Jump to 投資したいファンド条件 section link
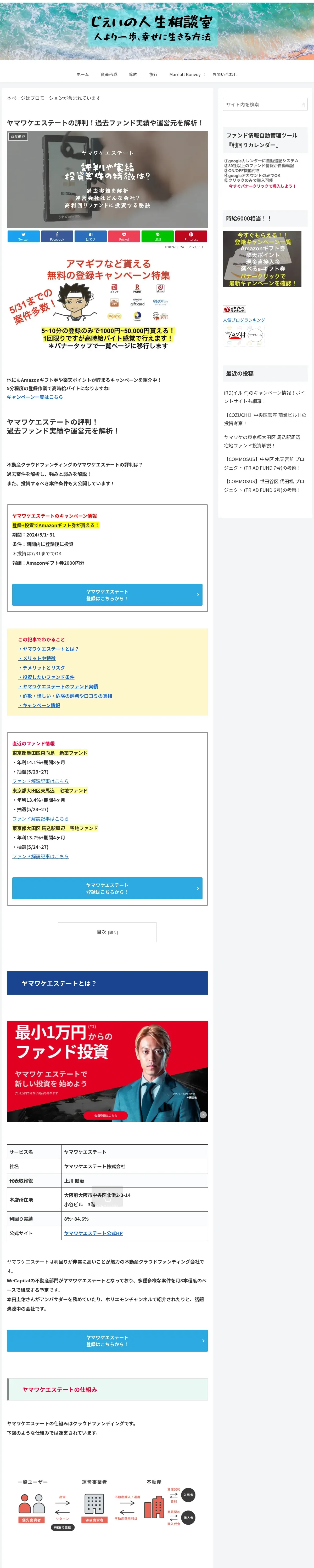 [46, 677]
